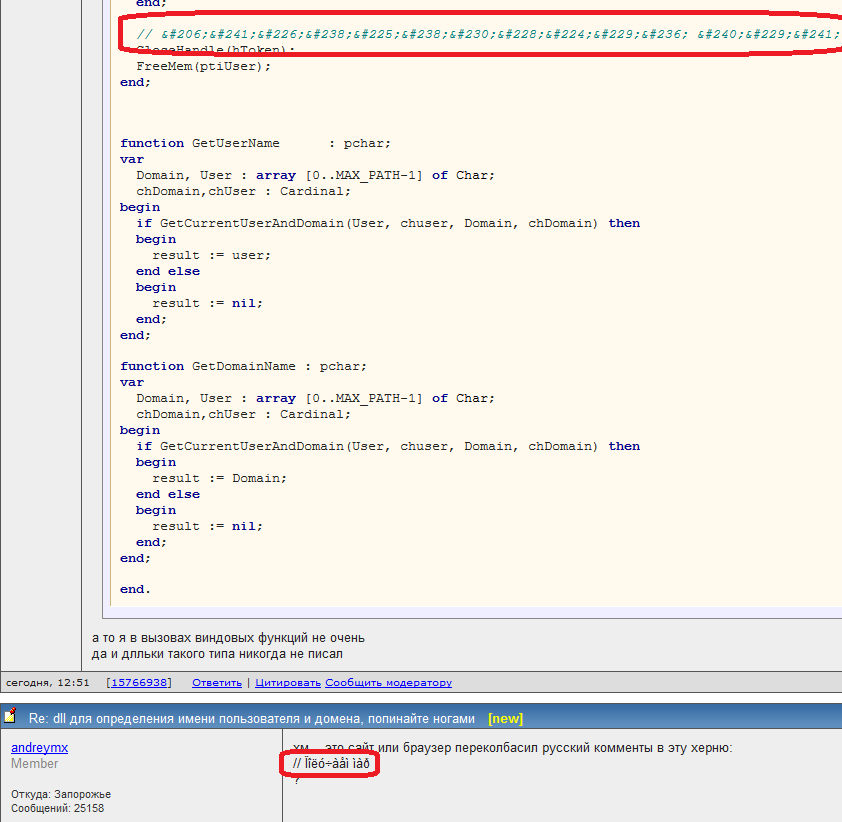842x822 pixels.
Task: Click the сегодня, 12:51 timestamp
Action: coord(48,683)
